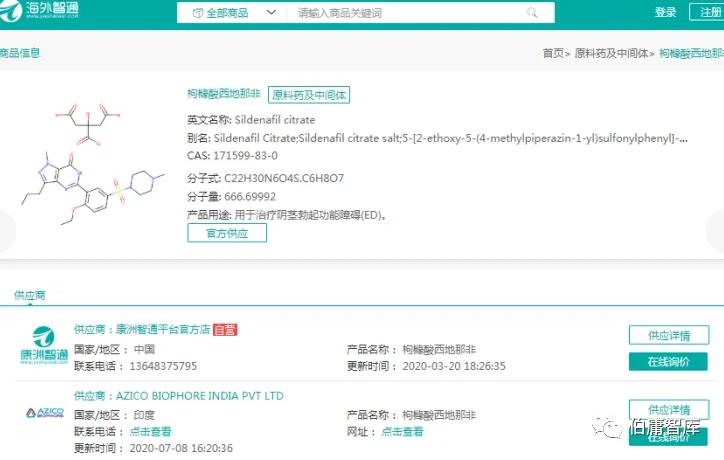Open 供应详情 for 康洲智通 supplier
This screenshot has height=460, width=724.
[669, 335]
